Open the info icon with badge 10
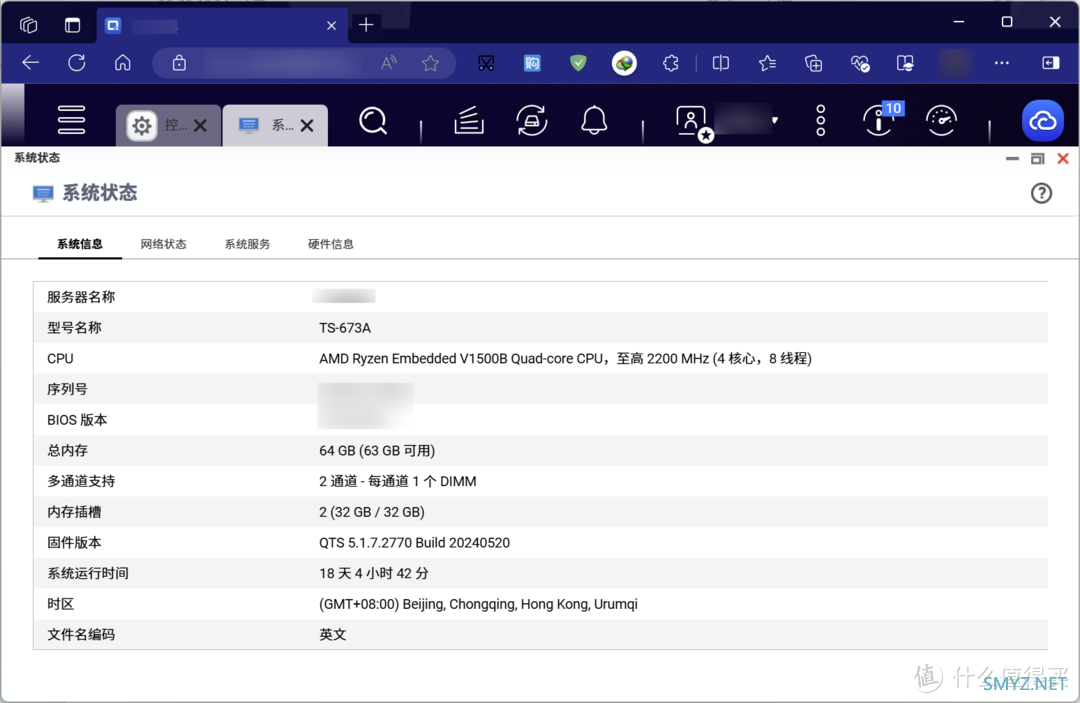Viewport: 1080px width, 703px height. coord(881,120)
